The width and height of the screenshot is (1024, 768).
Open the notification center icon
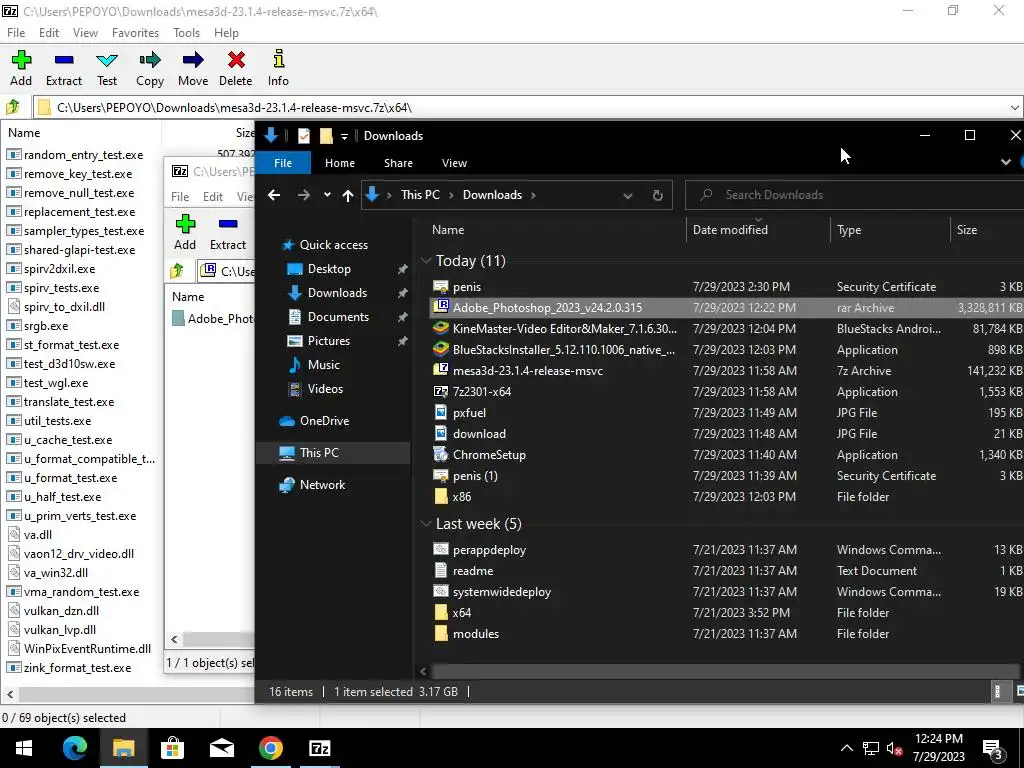[x=993, y=748]
